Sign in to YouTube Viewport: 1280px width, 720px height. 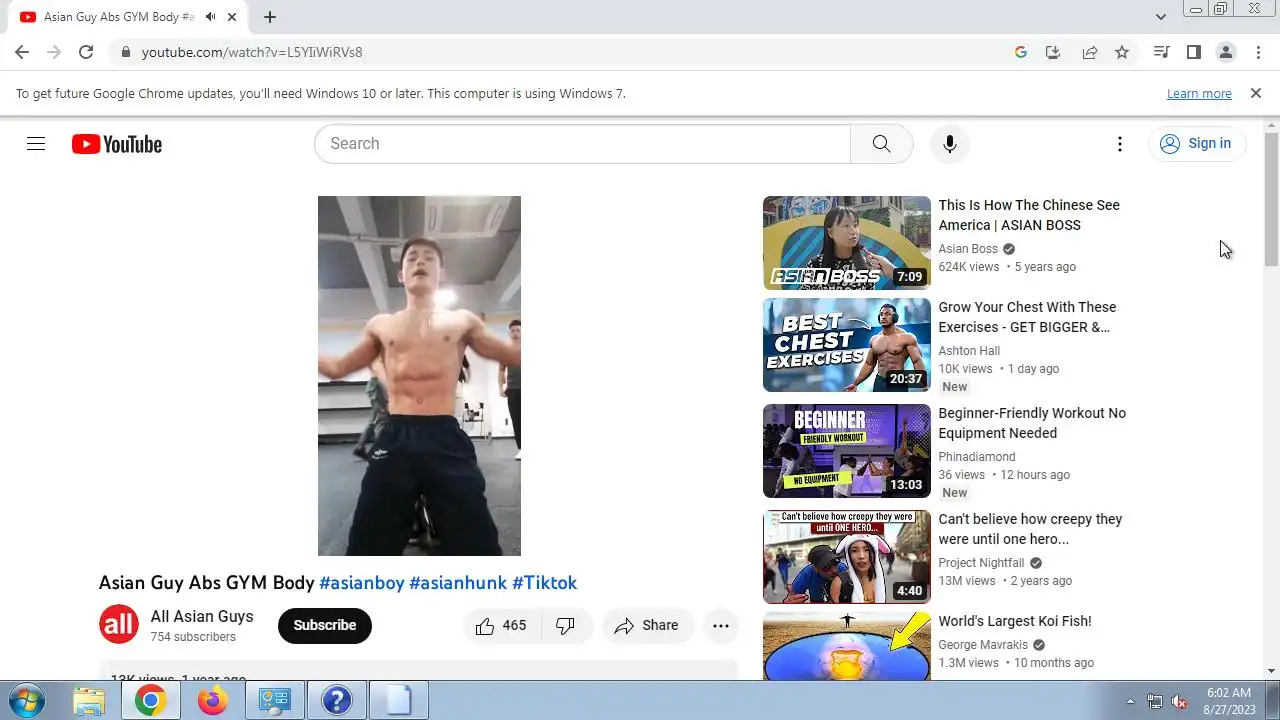tap(1196, 144)
